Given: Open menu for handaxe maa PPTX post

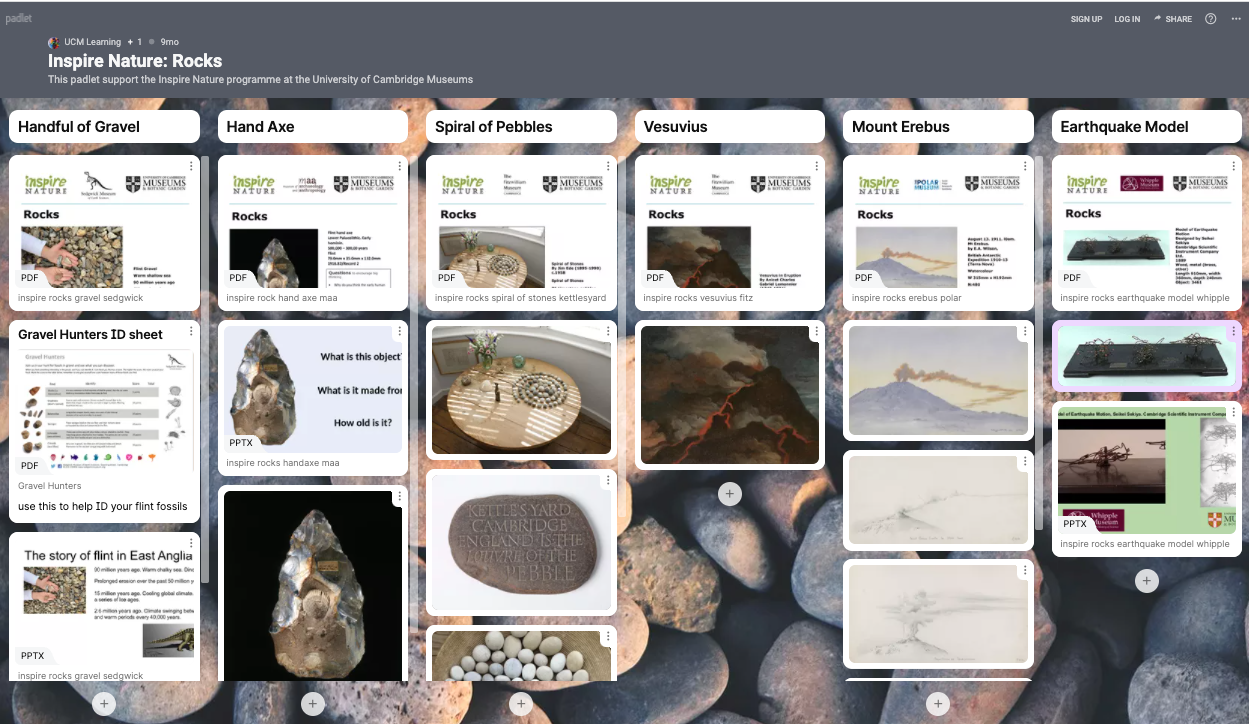Looking at the screenshot, I should coord(399,331).
